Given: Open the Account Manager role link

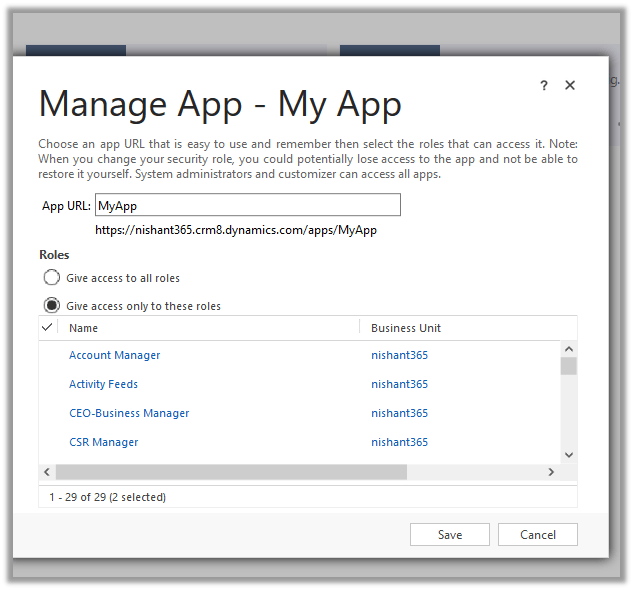Looking at the screenshot, I should tap(114, 355).
